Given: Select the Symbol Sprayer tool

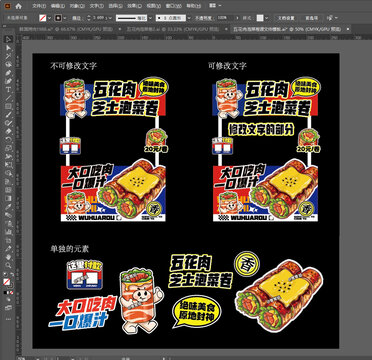Looking at the screenshot, I should coord(8,223).
